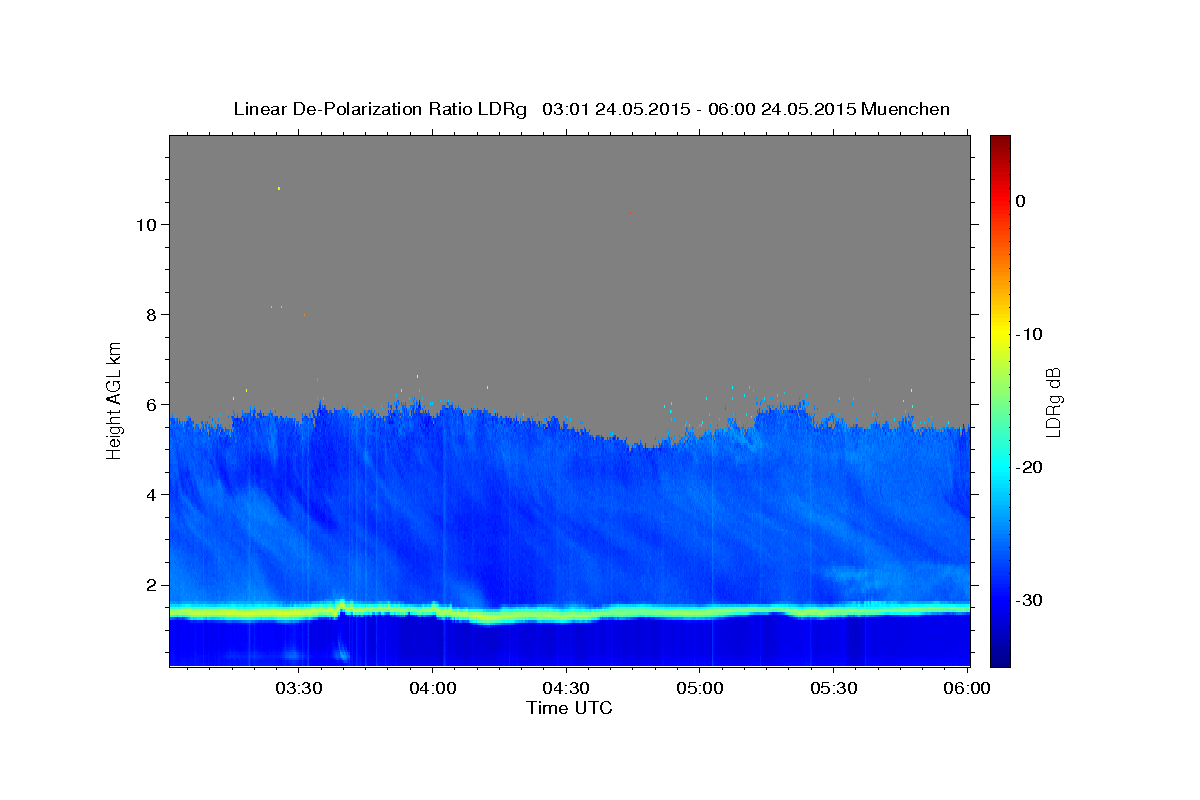Click the bright yellow melting layer band
The image size is (1200, 800).
(x=570, y=611)
